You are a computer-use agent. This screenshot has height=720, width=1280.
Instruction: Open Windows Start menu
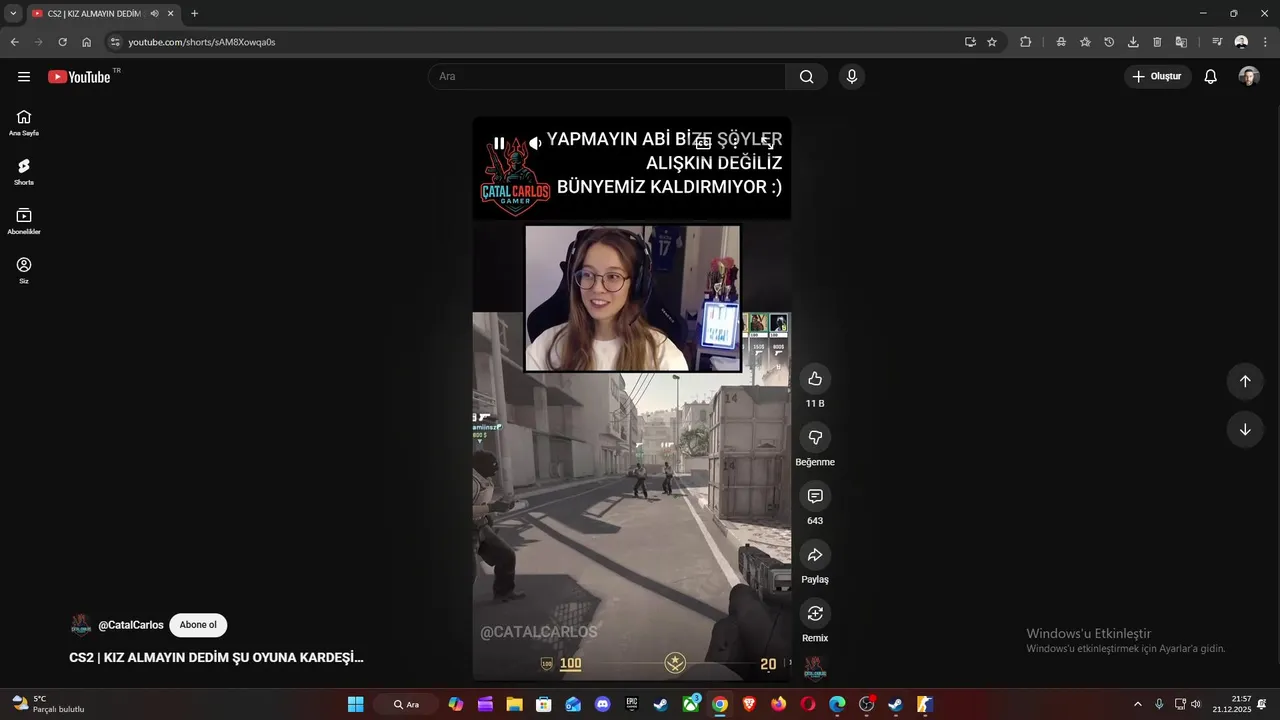pyautogui.click(x=355, y=704)
